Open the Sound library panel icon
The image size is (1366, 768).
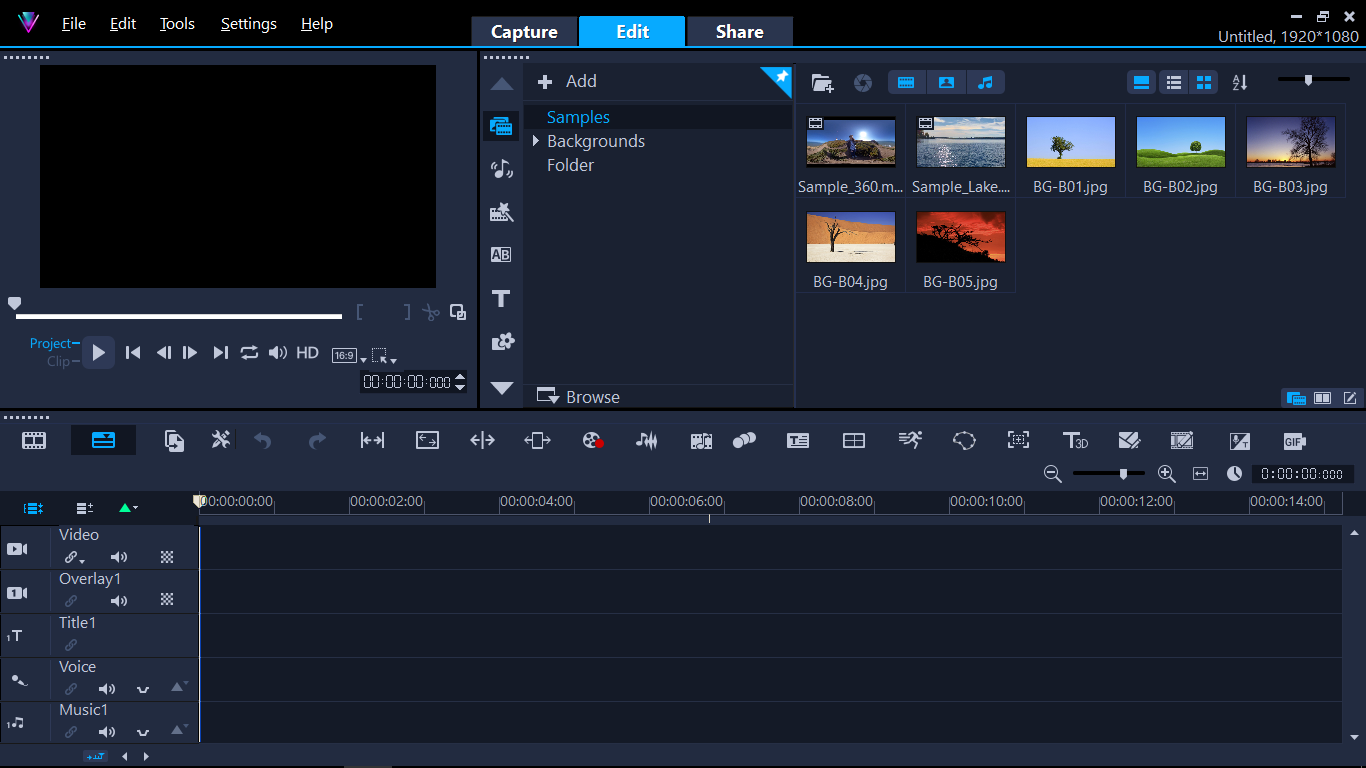501,169
